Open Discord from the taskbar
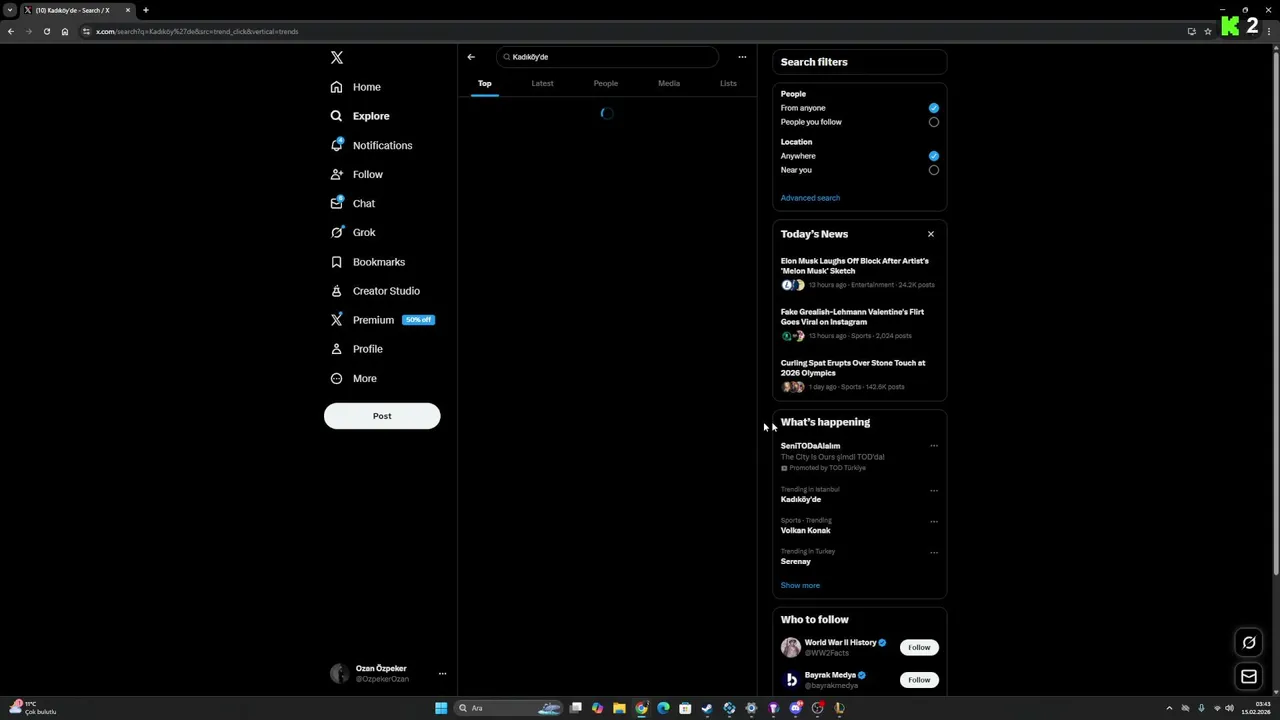1280x720 pixels. (795, 708)
